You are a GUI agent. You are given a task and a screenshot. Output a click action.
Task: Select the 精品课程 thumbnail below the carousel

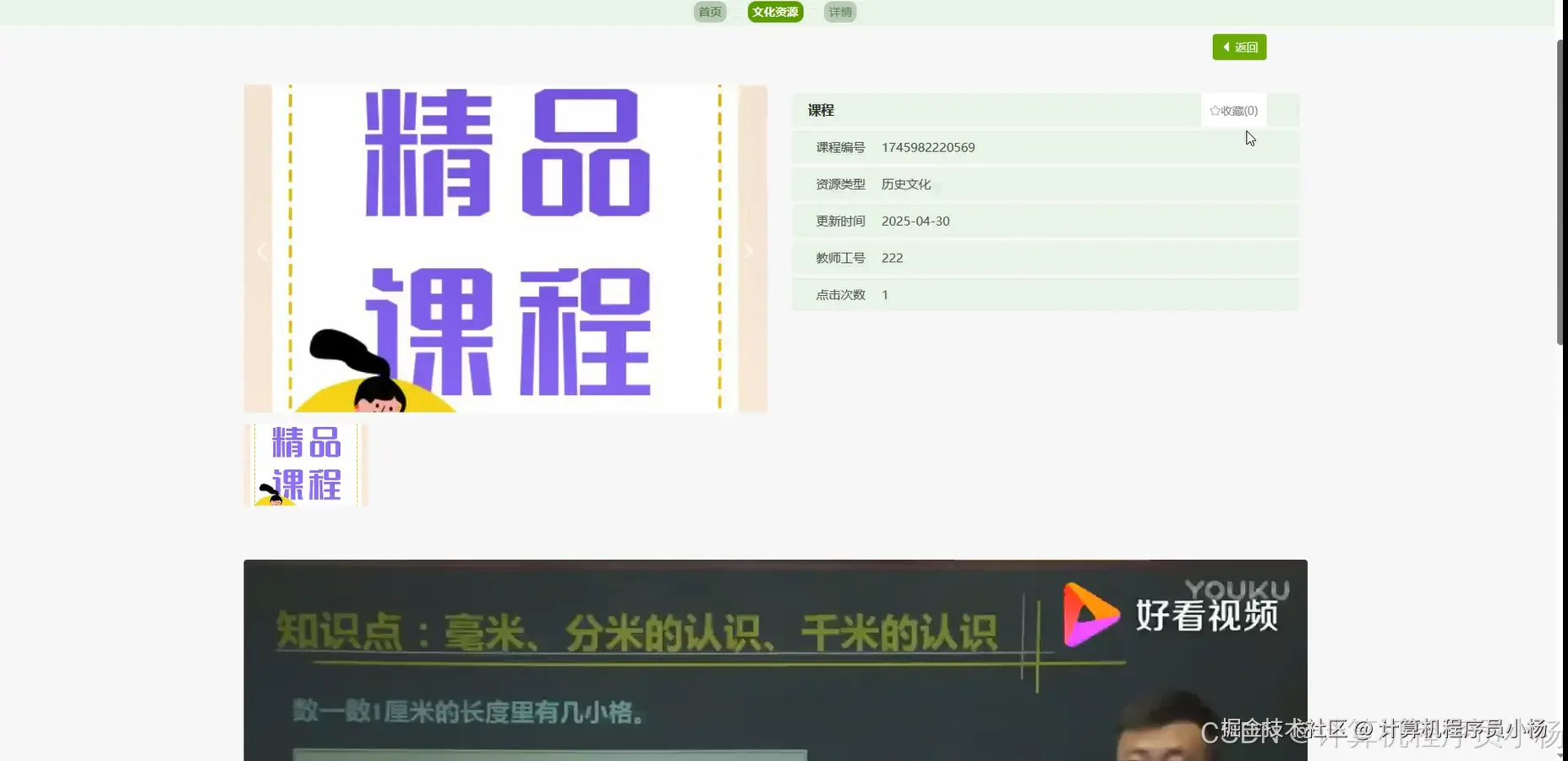(x=306, y=463)
